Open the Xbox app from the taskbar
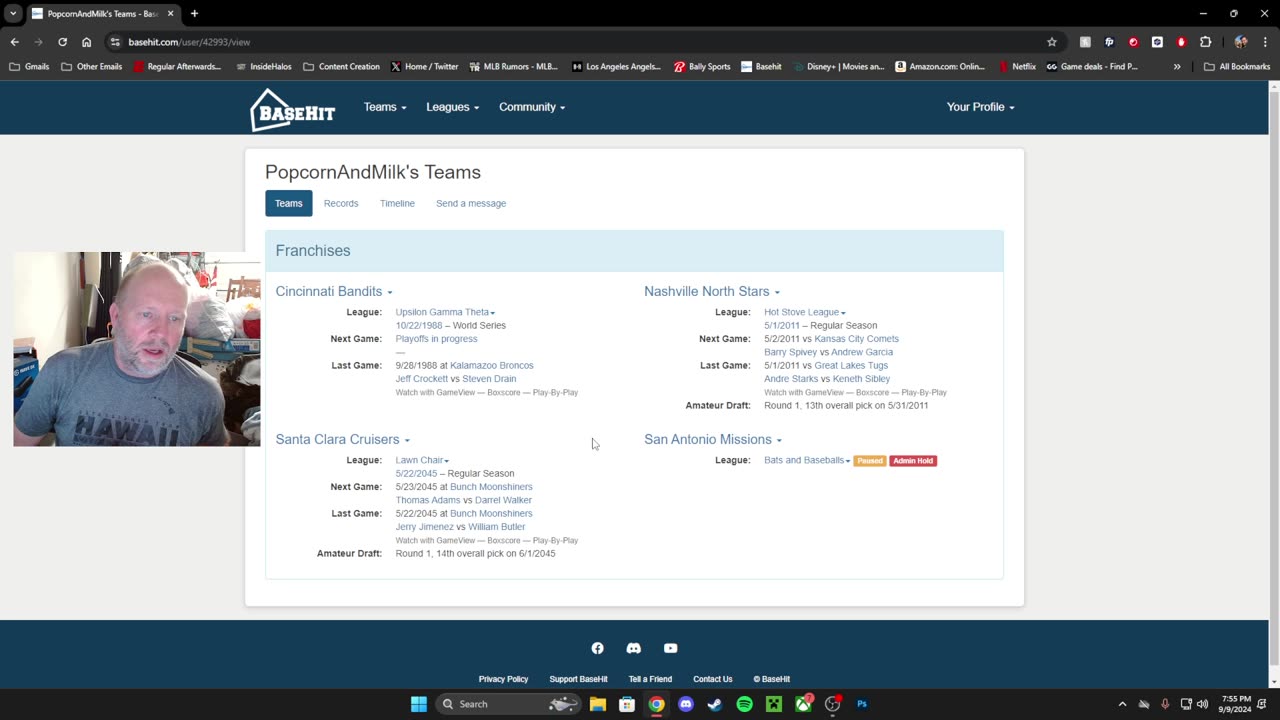The width and height of the screenshot is (1280, 720). tap(803, 704)
